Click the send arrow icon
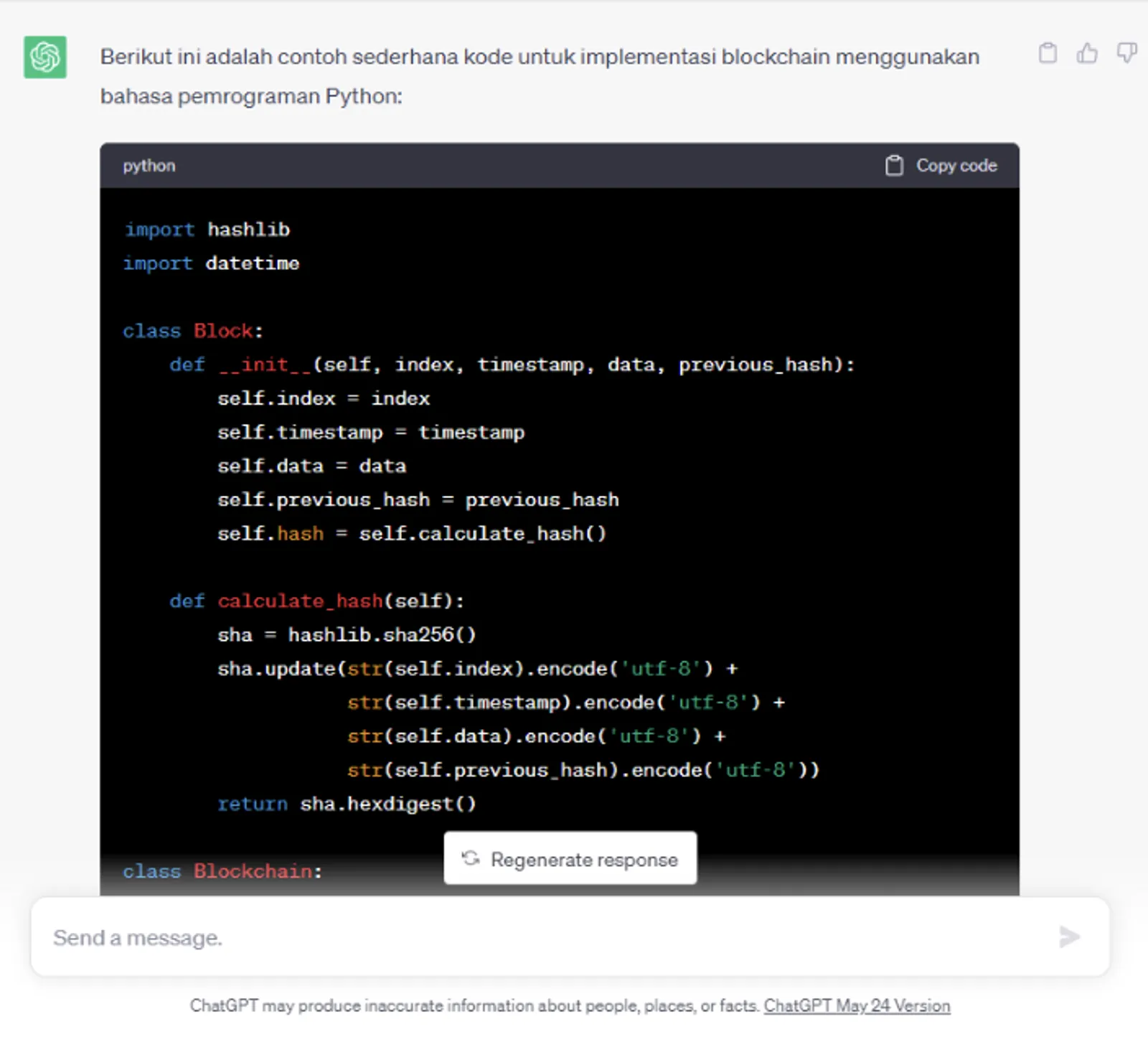This screenshot has height=1047, width=1148. (x=1069, y=937)
